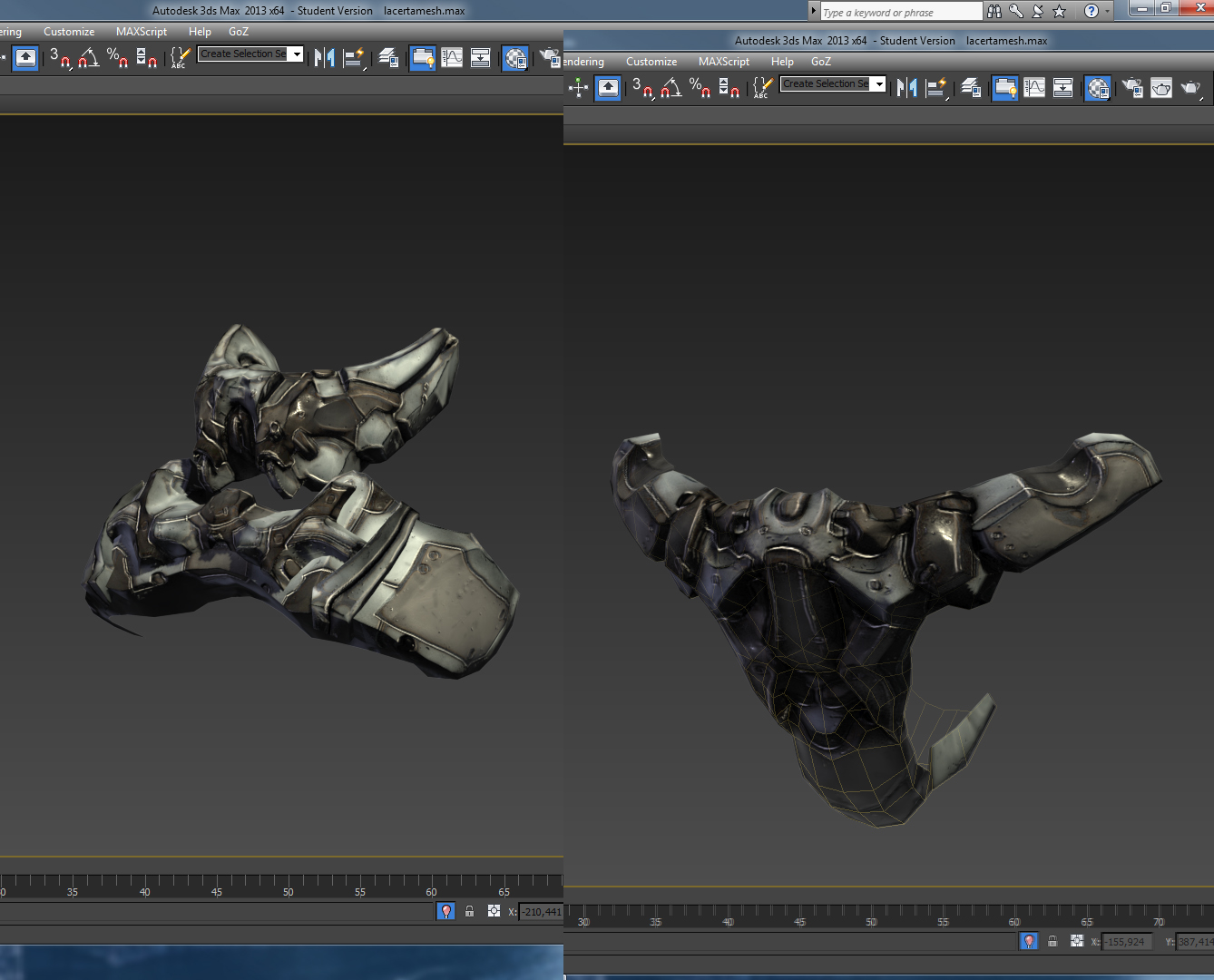Click the binoculars search button
The height and width of the screenshot is (980, 1214).
(x=994, y=12)
